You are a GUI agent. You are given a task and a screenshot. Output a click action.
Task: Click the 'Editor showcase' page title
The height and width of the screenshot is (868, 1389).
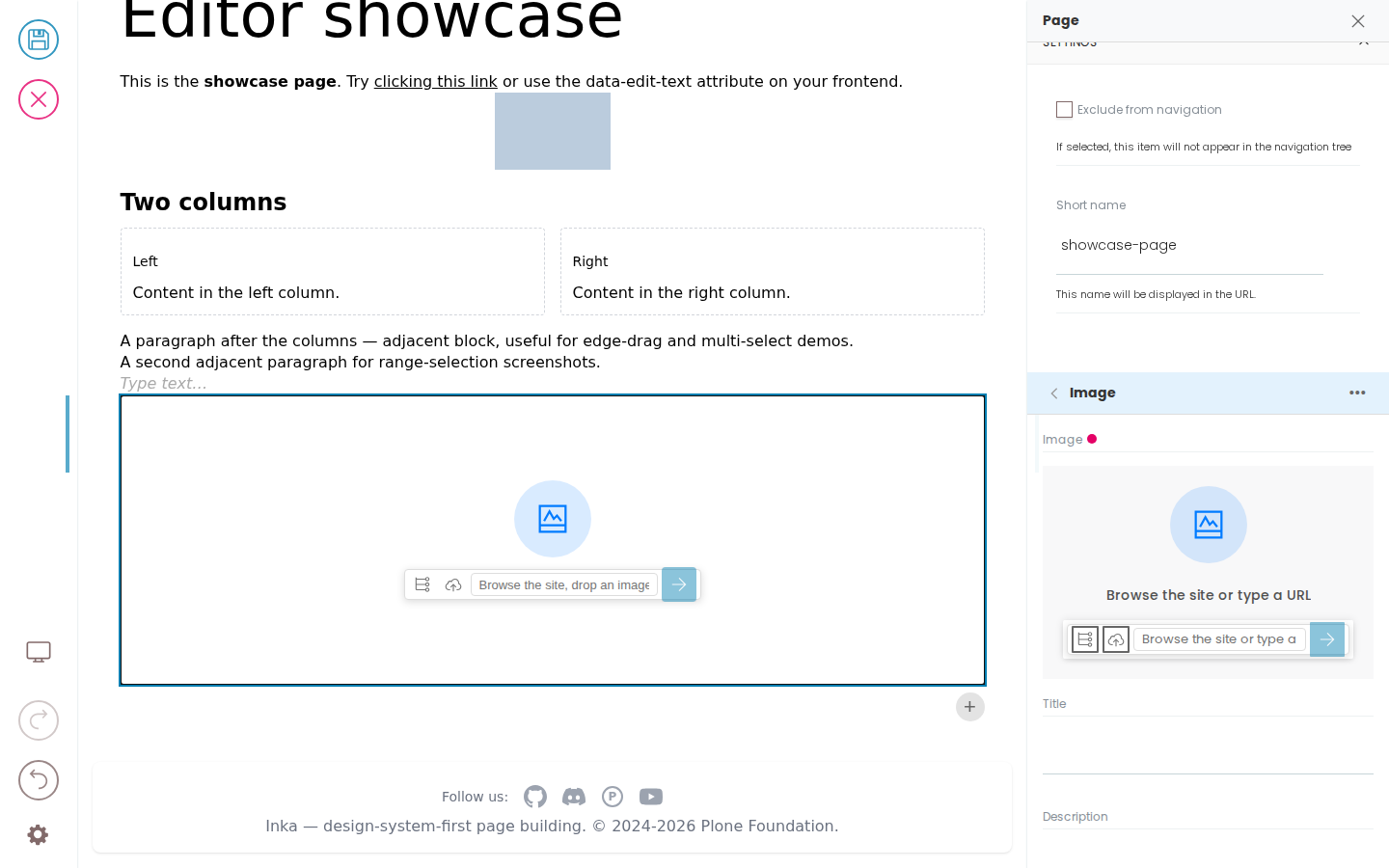tap(372, 19)
